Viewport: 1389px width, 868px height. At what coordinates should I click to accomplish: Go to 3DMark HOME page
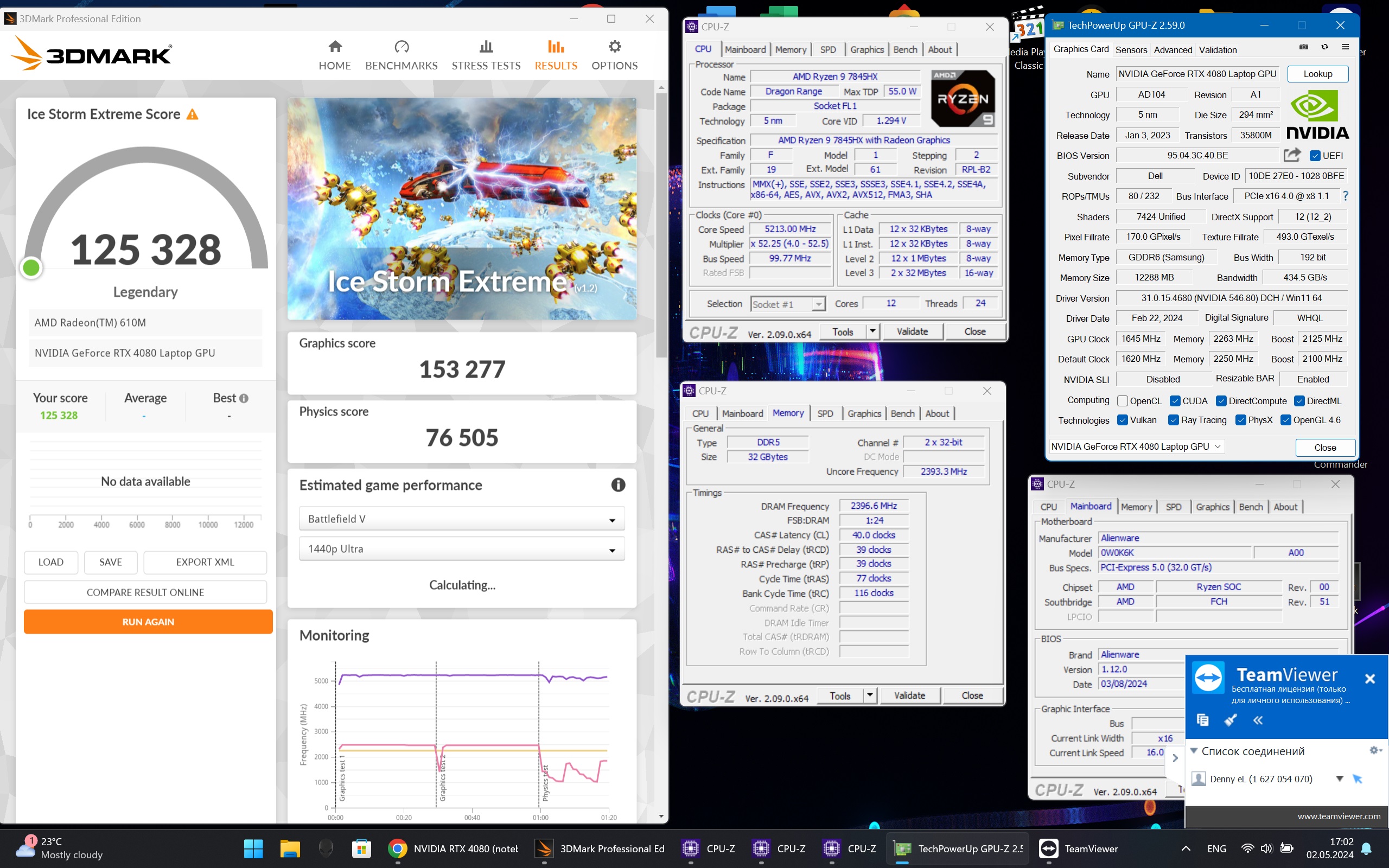coord(335,55)
